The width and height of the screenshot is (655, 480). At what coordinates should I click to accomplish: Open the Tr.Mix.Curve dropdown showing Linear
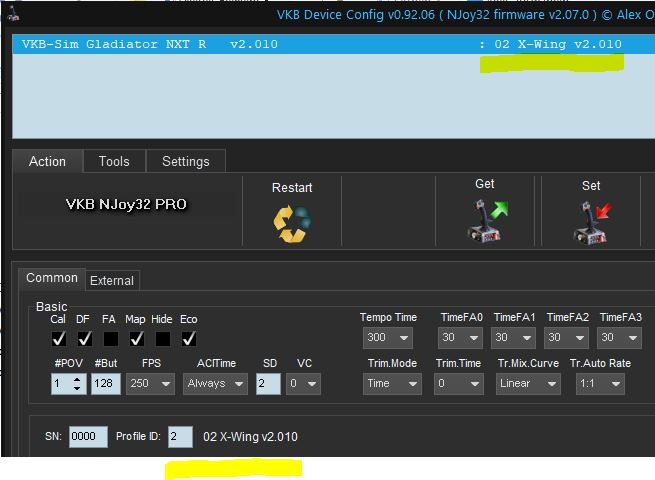[528, 383]
